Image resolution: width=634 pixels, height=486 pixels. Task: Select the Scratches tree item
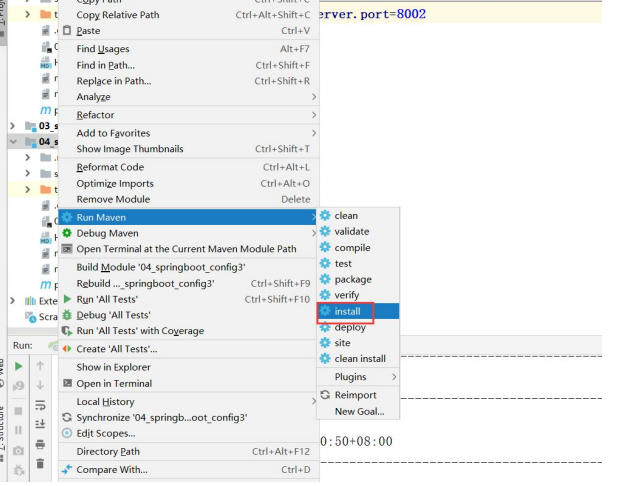(40, 317)
